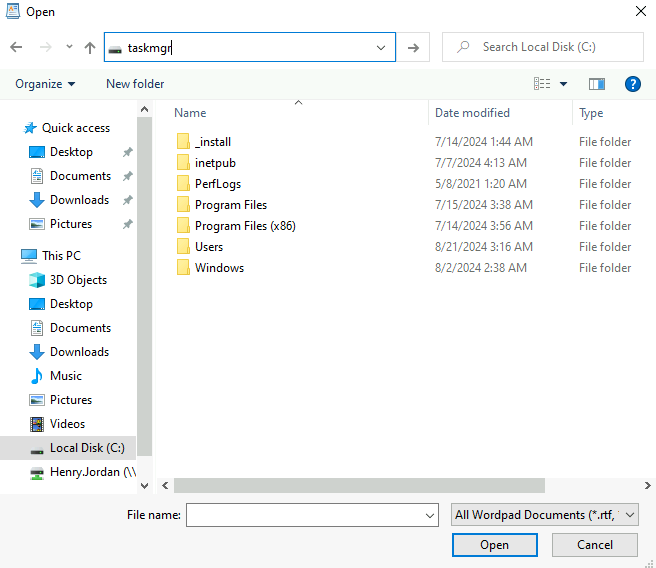Select the _install folder icon

pos(183,142)
